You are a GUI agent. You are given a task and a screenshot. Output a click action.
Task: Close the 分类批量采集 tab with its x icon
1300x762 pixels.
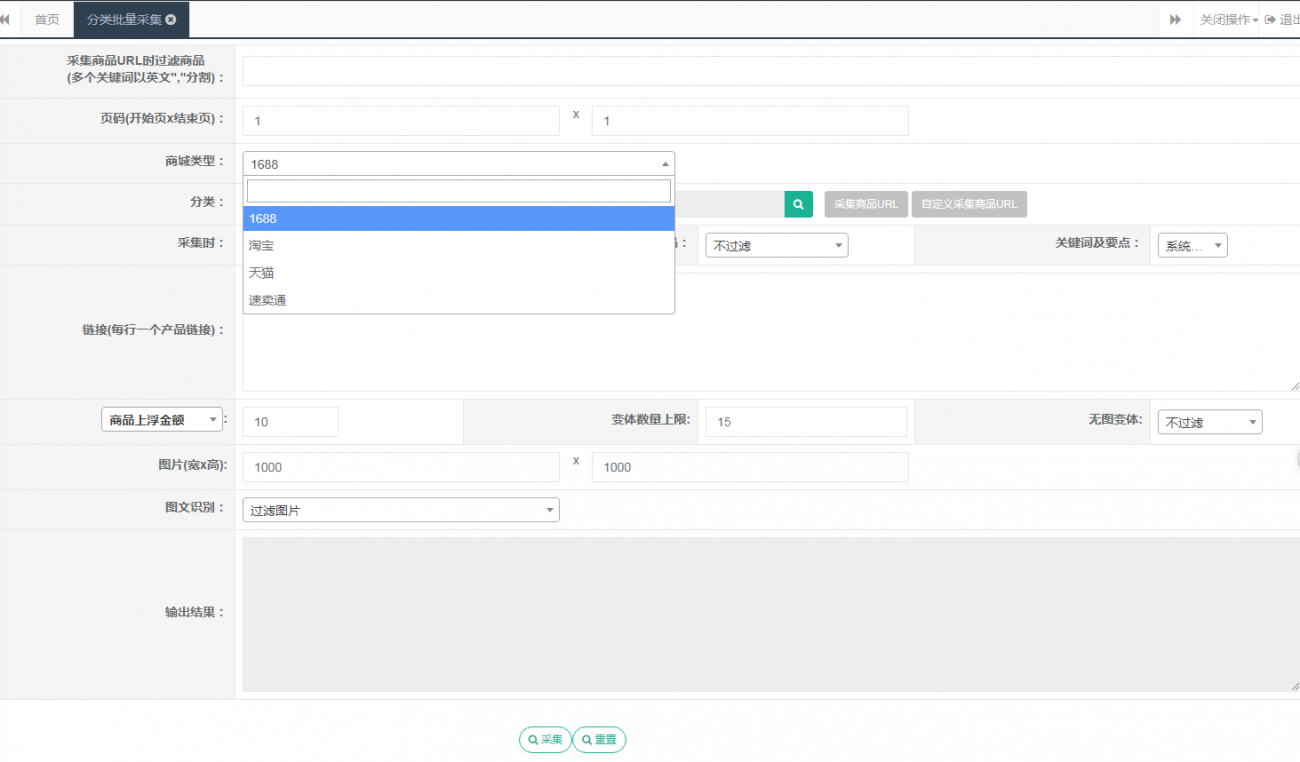171,20
